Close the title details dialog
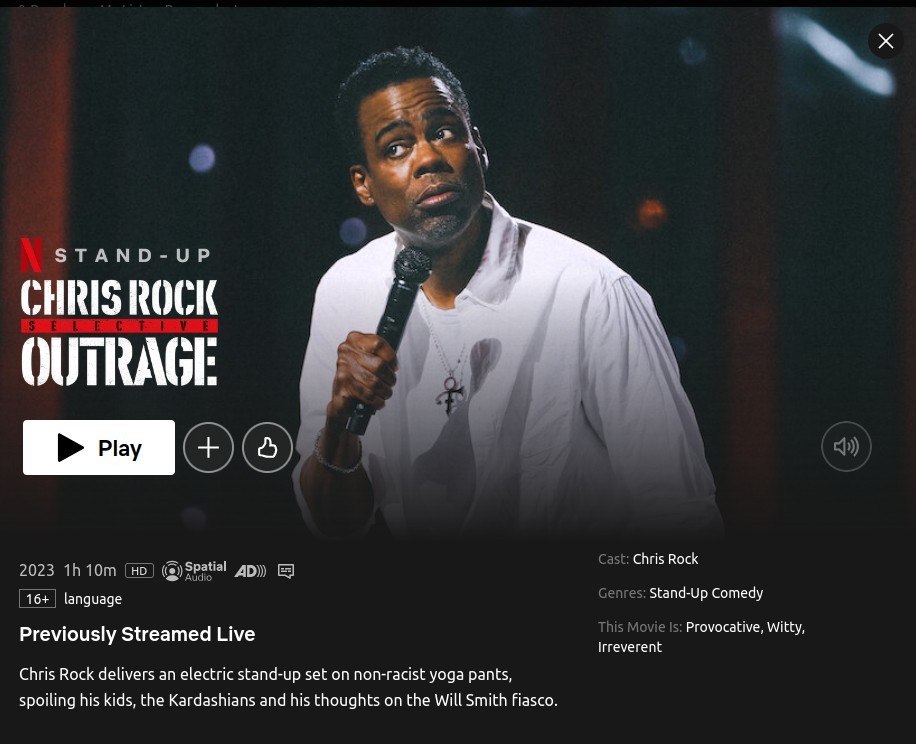 pyautogui.click(x=886, y=41)
